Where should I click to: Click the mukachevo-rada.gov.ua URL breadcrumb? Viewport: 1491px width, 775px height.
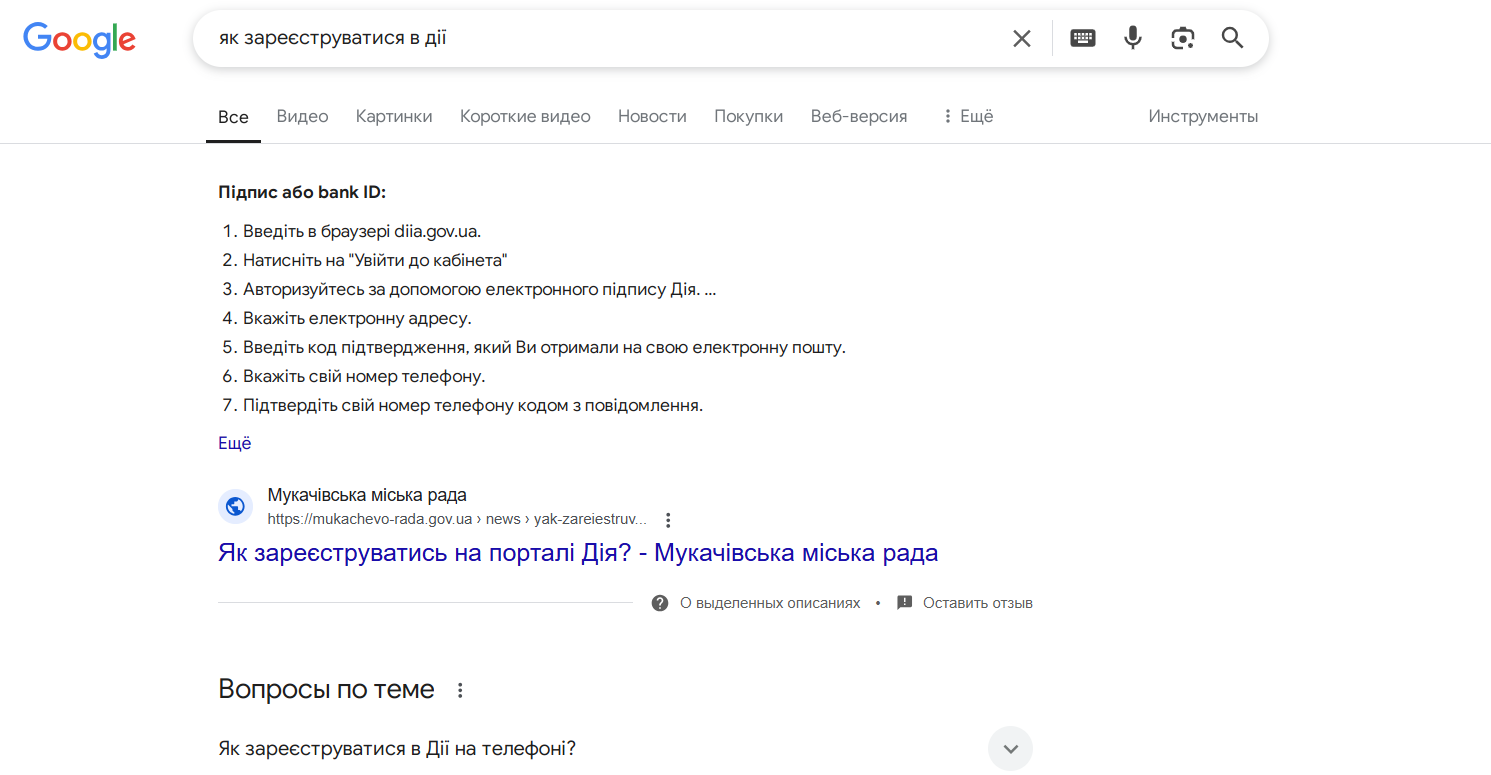[457, 520]
